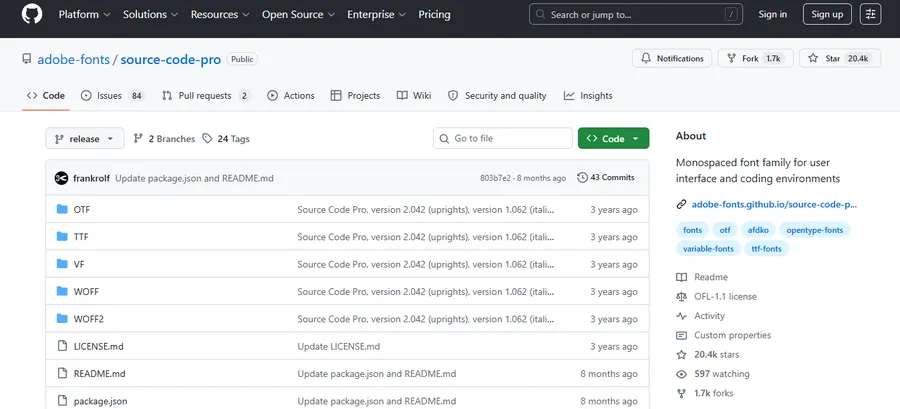Click the otf topic tag

[x=725, y=230]
